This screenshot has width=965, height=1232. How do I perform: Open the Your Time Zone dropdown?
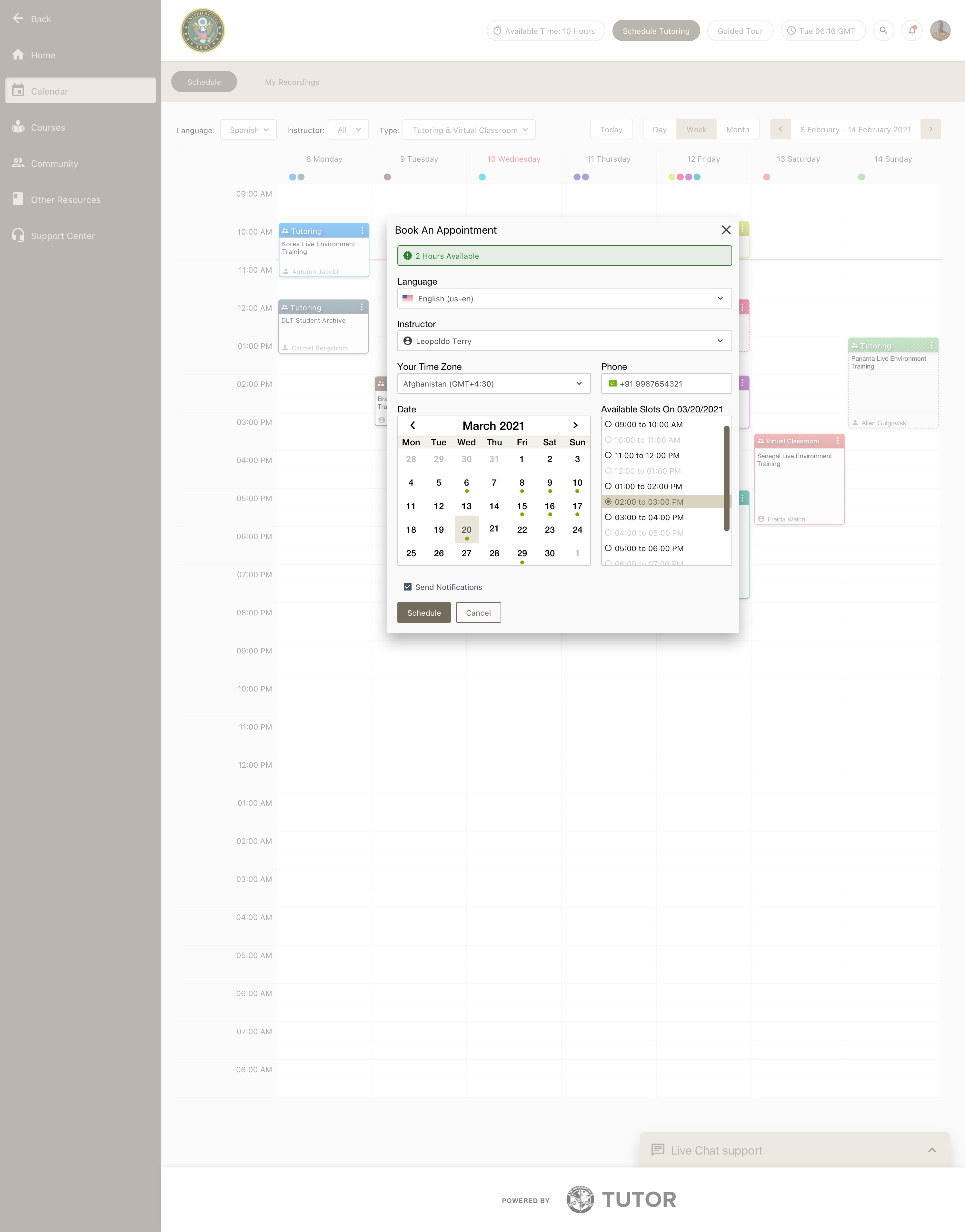pos(494,384)
